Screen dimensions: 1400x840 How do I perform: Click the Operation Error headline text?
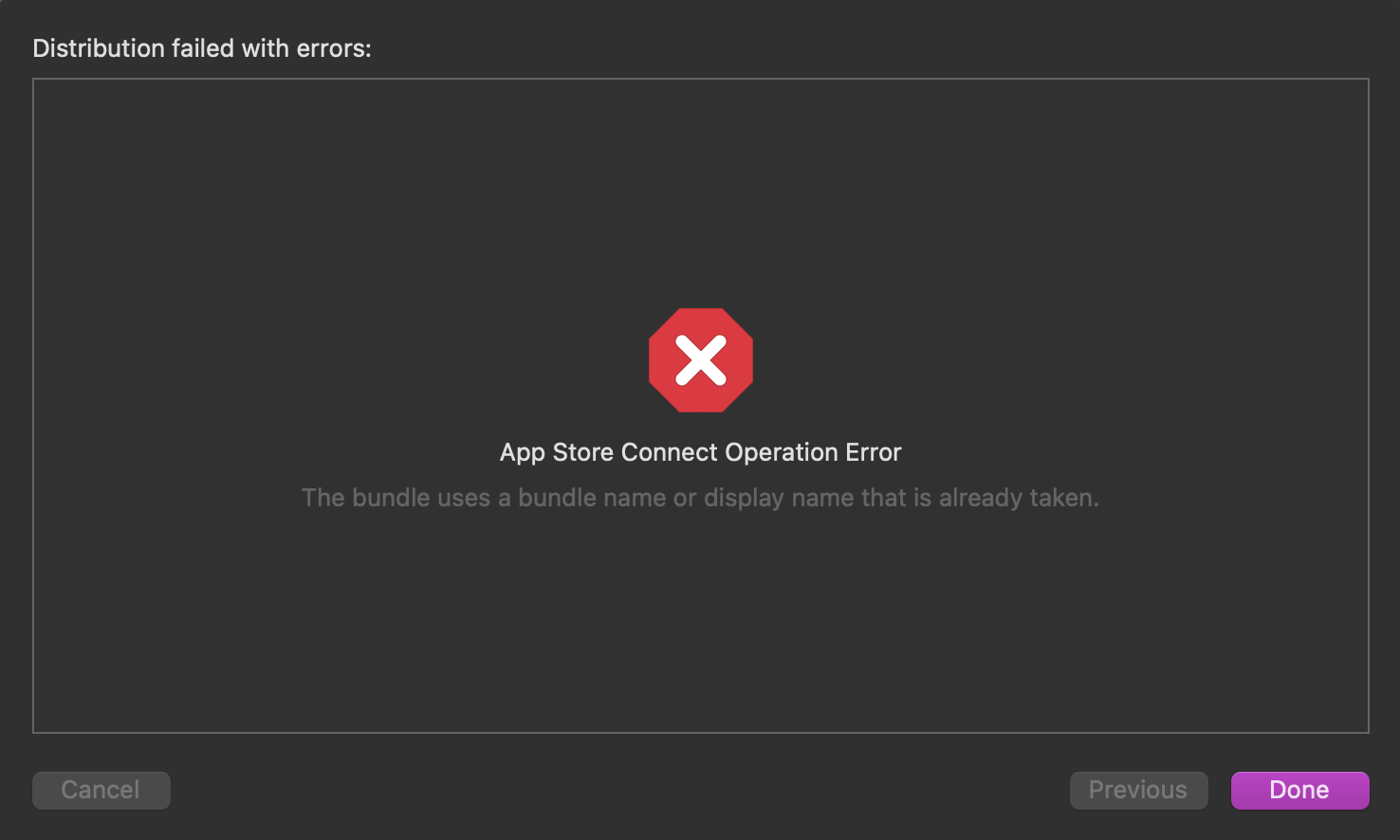(700, 452)
